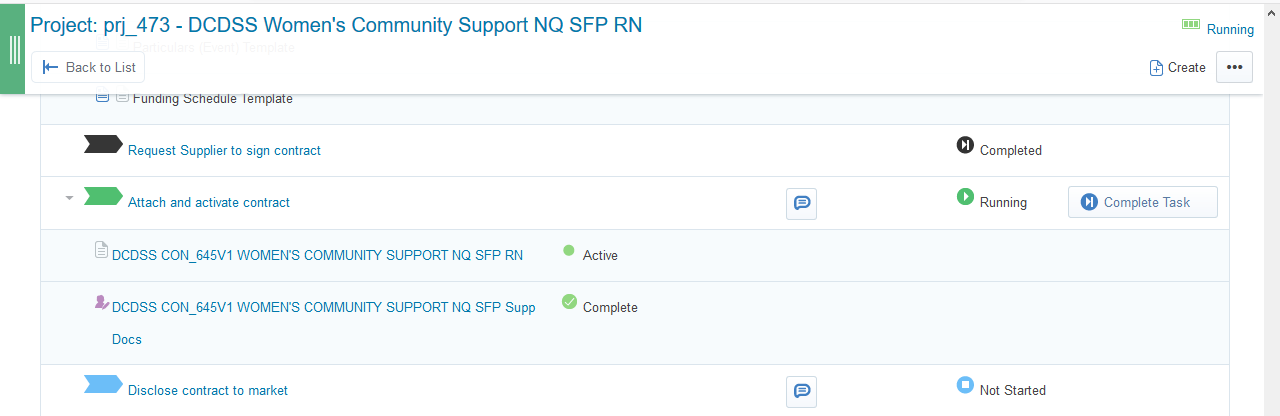Screen dimensions: 1280x416
Task: Open DCDSS CON_645V1 SFP RN contract link
Action: pos(317,255)
